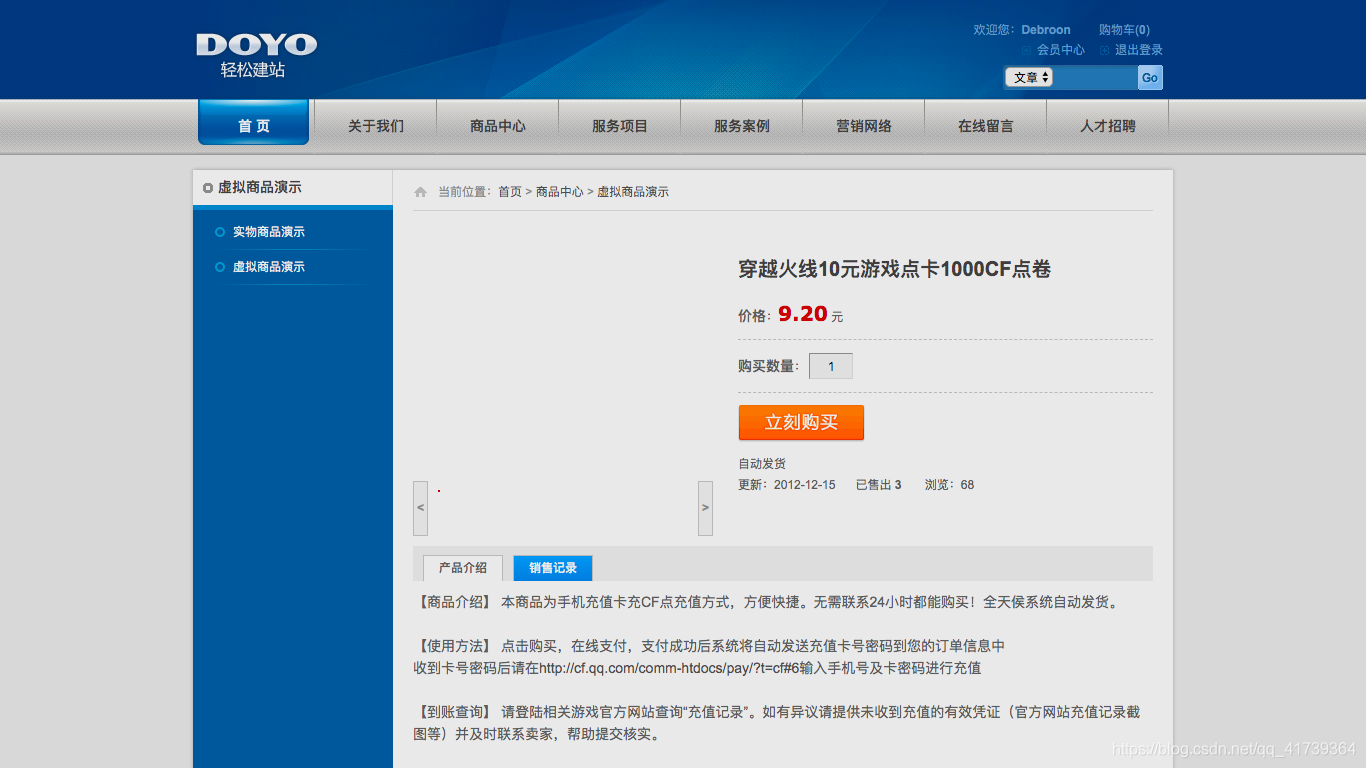1366x768 pixels.
Task: Open 首页 in main navigation
Action: (x=254, y=125)
